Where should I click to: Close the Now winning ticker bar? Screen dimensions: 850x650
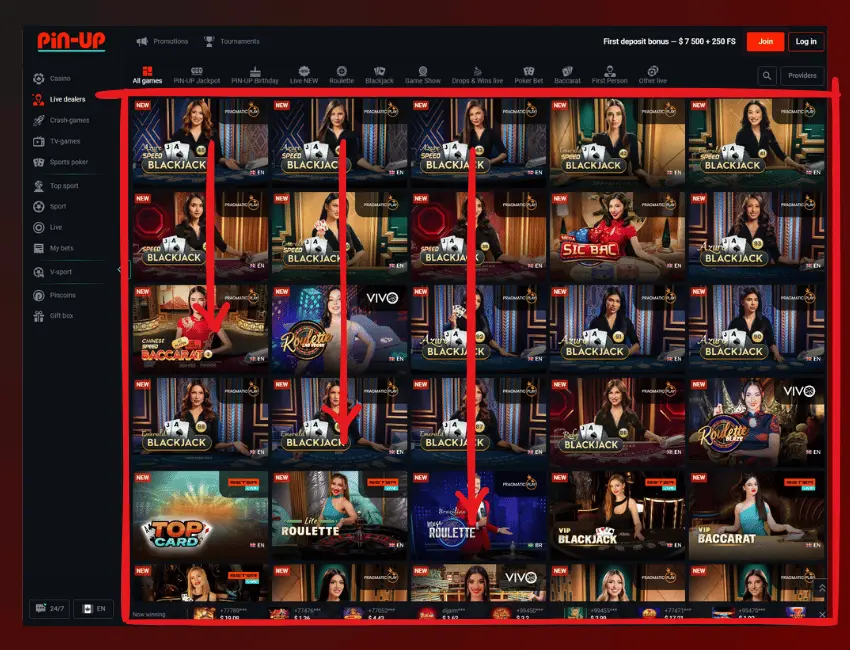point(822,614)
